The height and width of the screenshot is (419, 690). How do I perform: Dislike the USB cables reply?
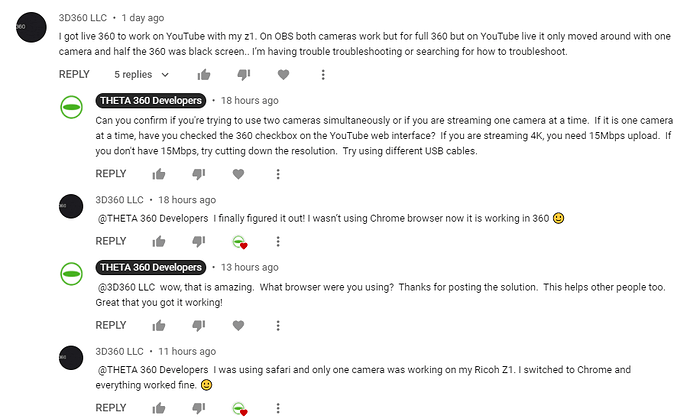click(x=199, y=174)
